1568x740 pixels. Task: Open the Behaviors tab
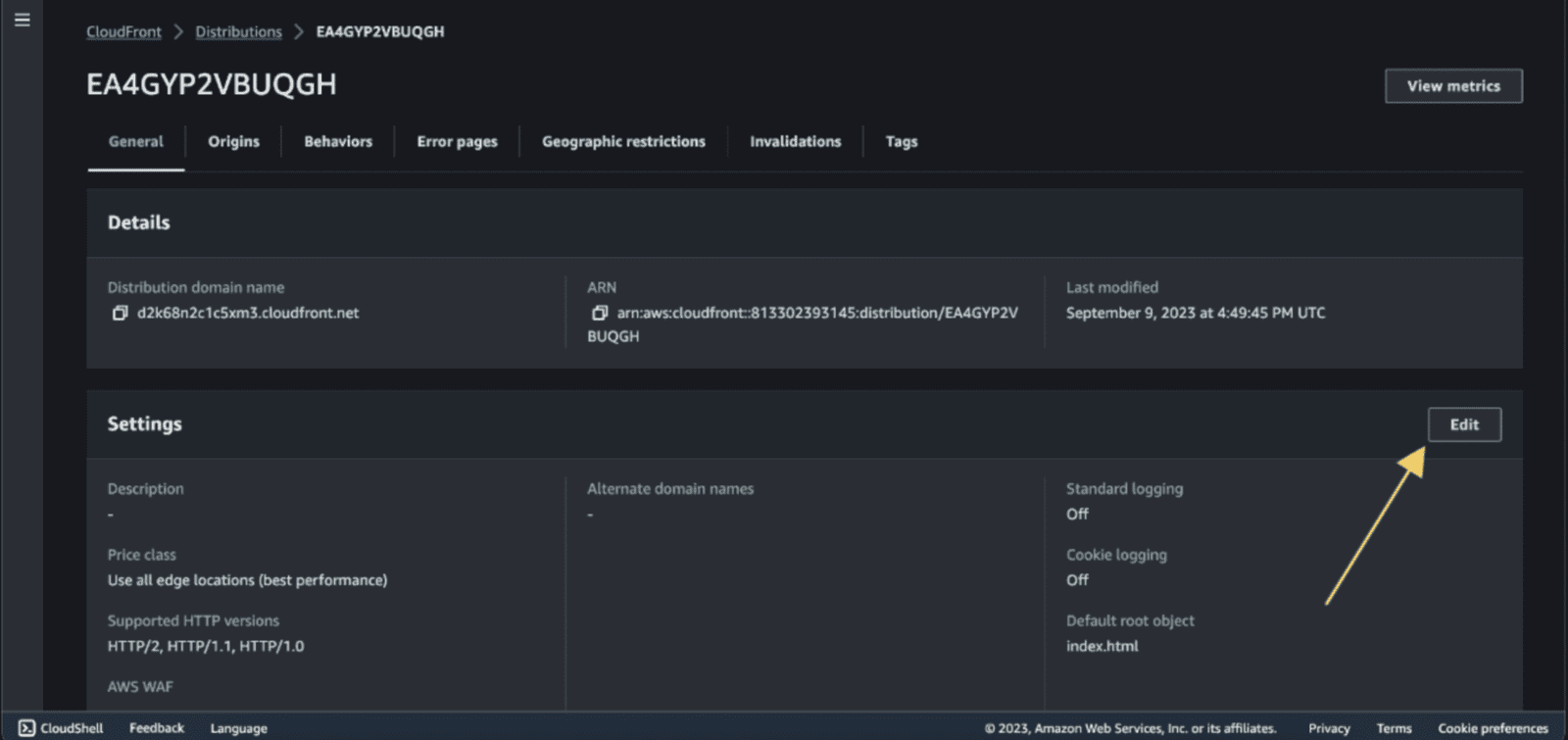pos(338,141)
